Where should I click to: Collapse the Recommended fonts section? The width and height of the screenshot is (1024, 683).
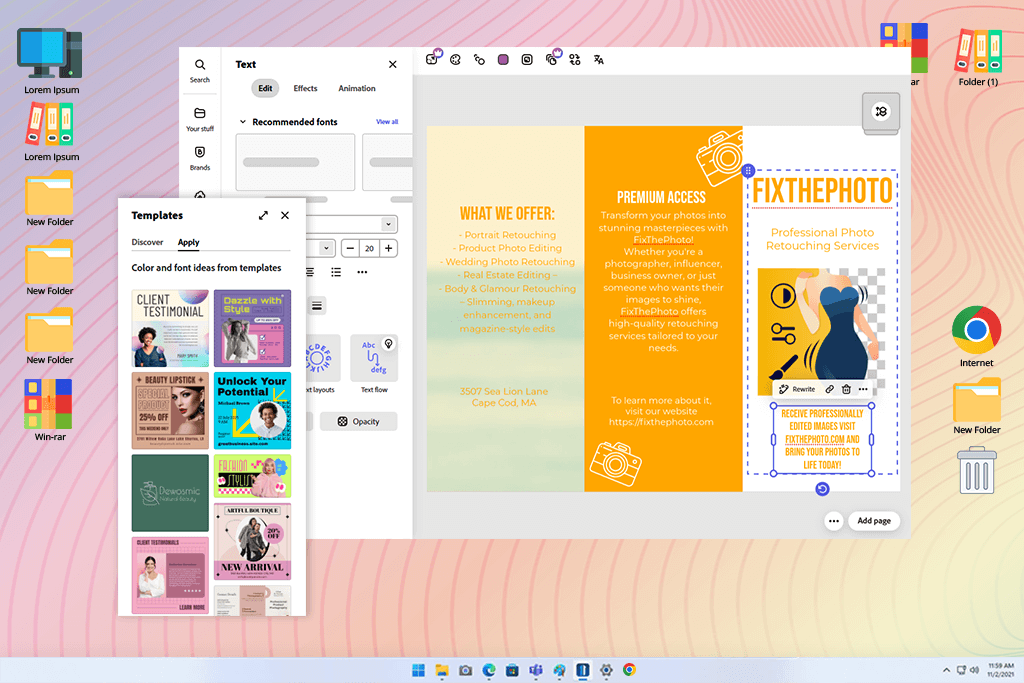[x=242, y=121]
